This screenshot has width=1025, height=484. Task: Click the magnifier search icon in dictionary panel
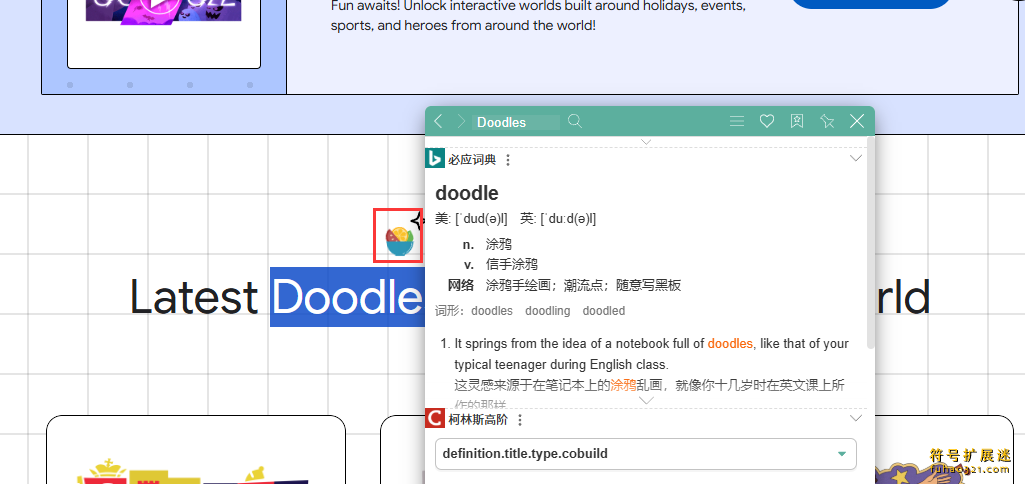click(575, 121)
